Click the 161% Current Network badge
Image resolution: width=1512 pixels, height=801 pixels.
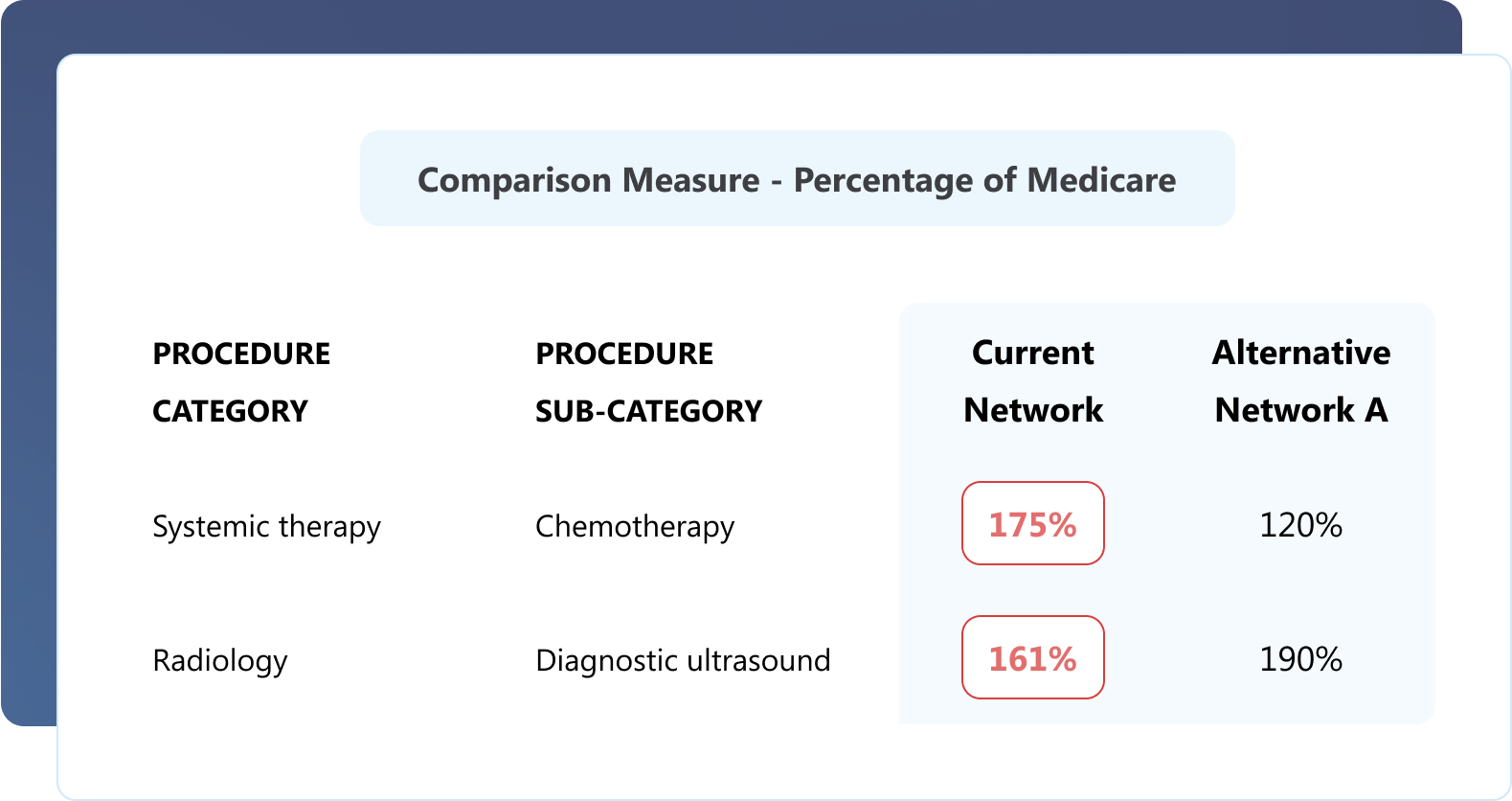pos(1032,658)
